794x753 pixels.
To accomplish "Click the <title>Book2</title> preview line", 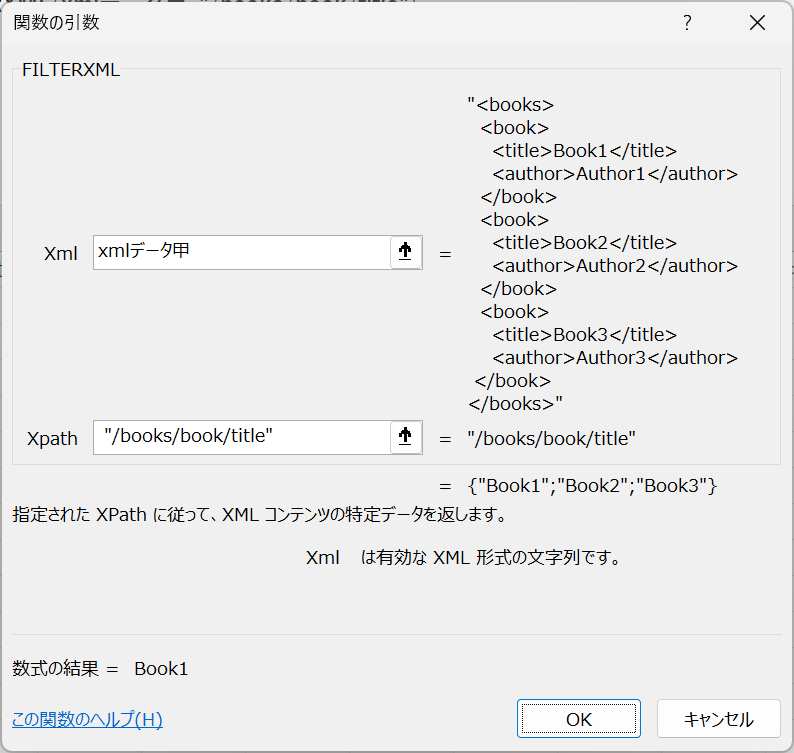I will pos(584,243).
